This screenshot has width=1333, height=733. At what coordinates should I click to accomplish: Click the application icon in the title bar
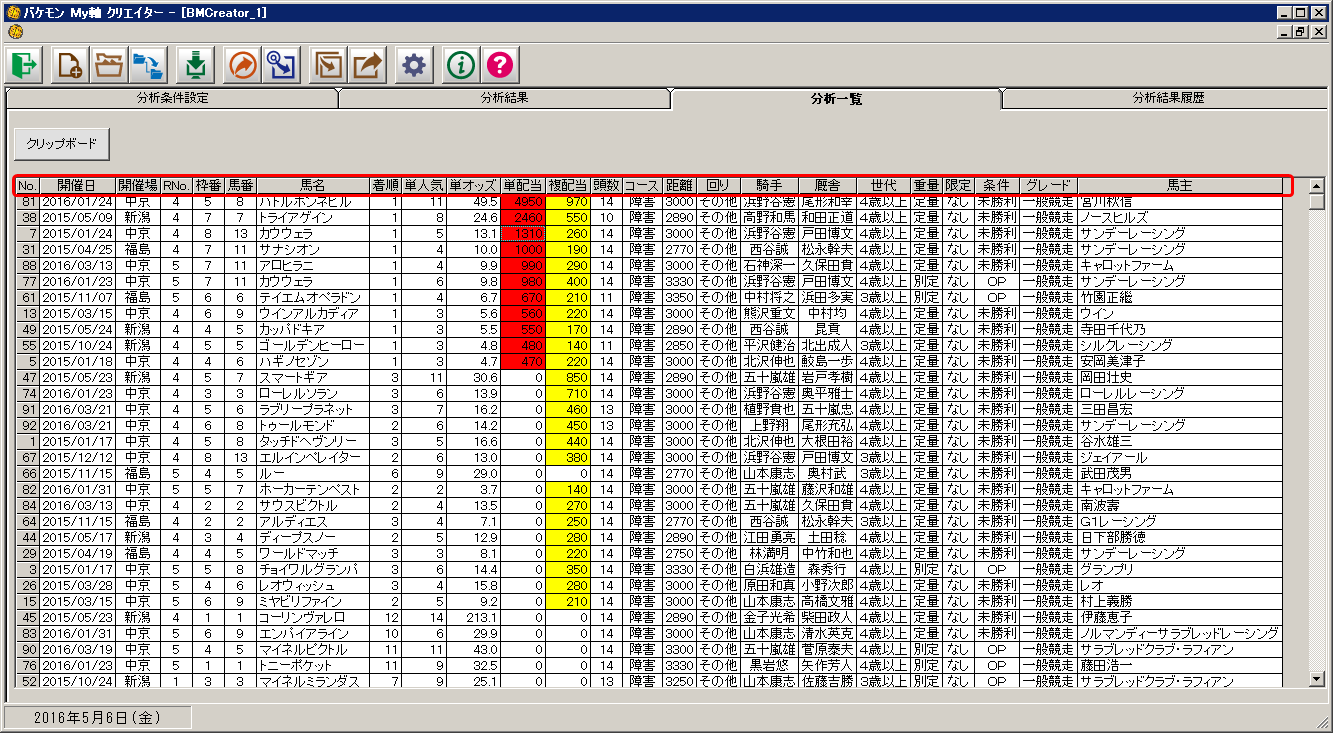tap(13, 13)
